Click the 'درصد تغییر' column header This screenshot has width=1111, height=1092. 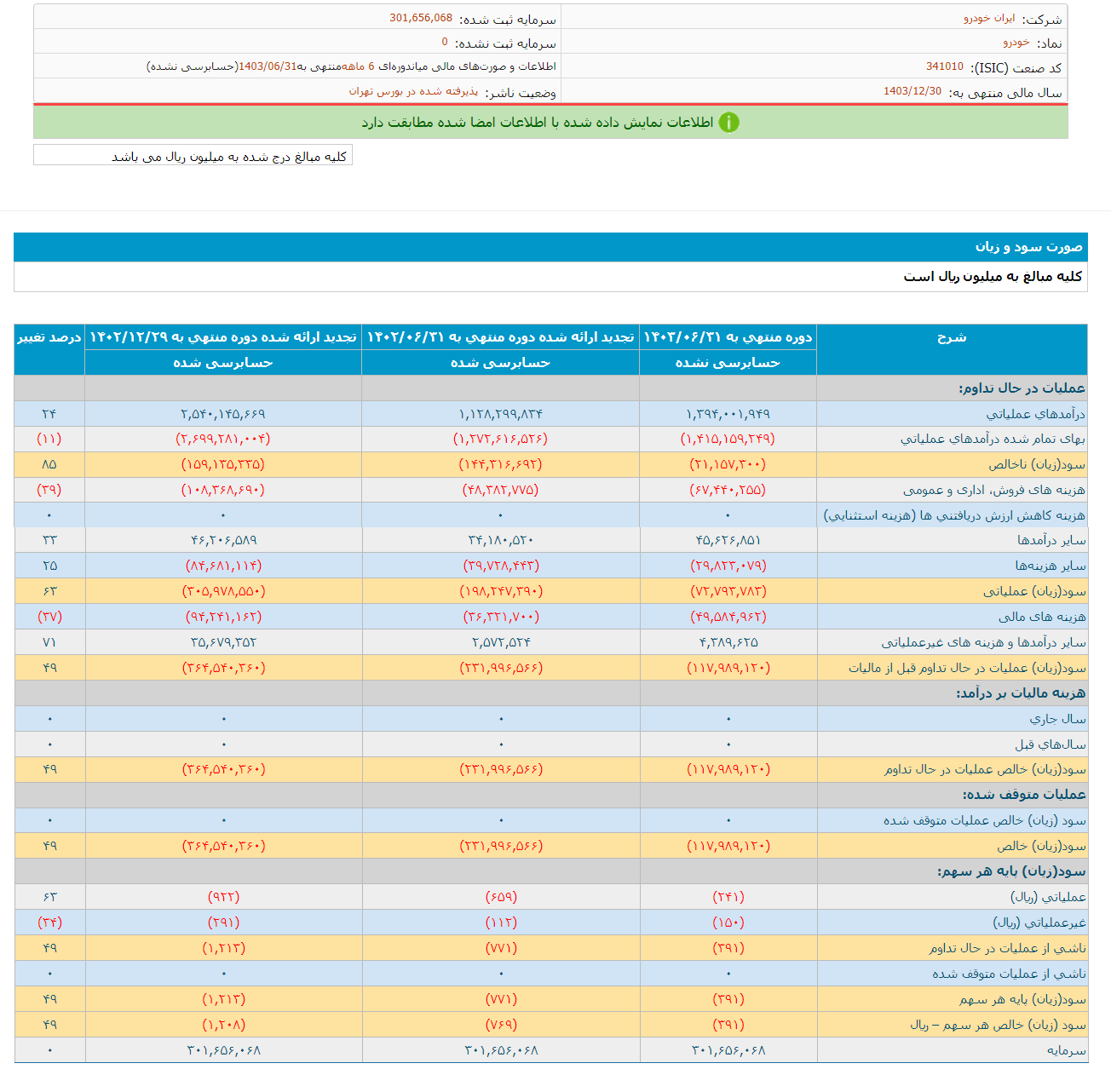coord(49,337)
